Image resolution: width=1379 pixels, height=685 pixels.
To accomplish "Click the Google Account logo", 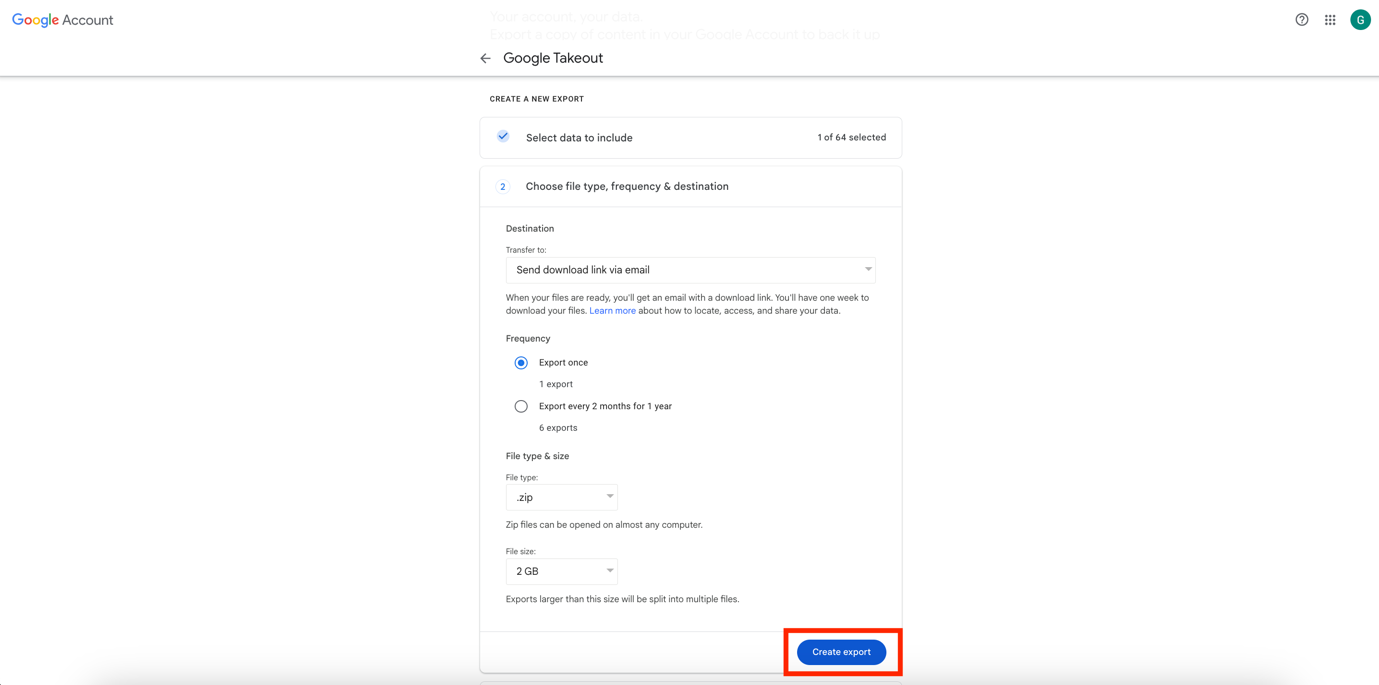I will click(62, 20).
